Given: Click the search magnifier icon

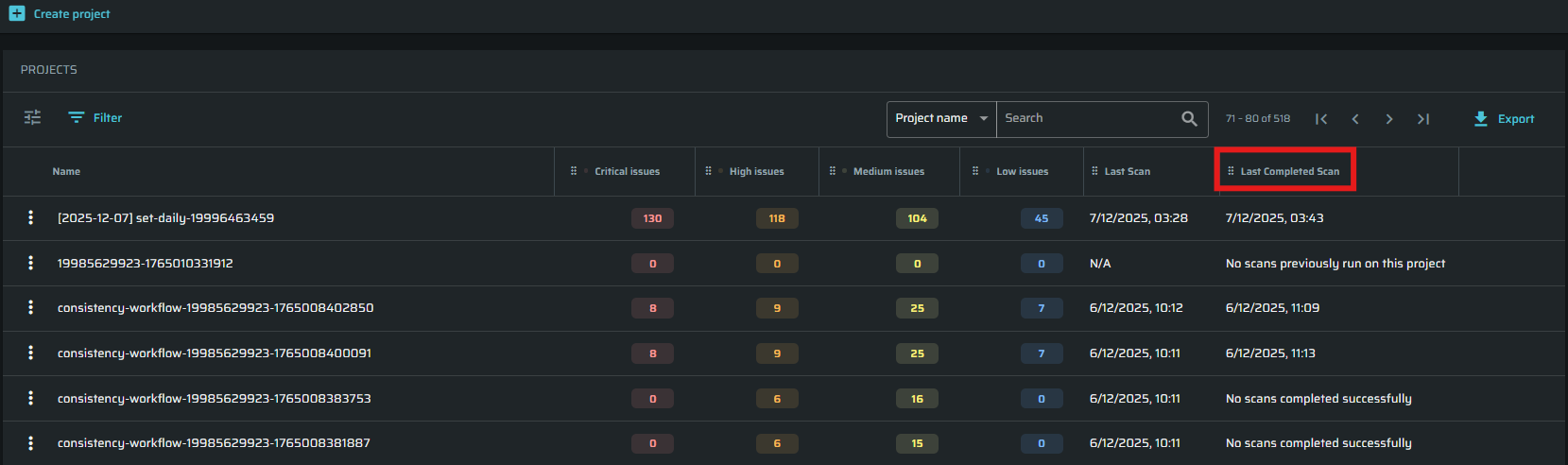Looking at the screenshot, I should [x=1189, y=118].
